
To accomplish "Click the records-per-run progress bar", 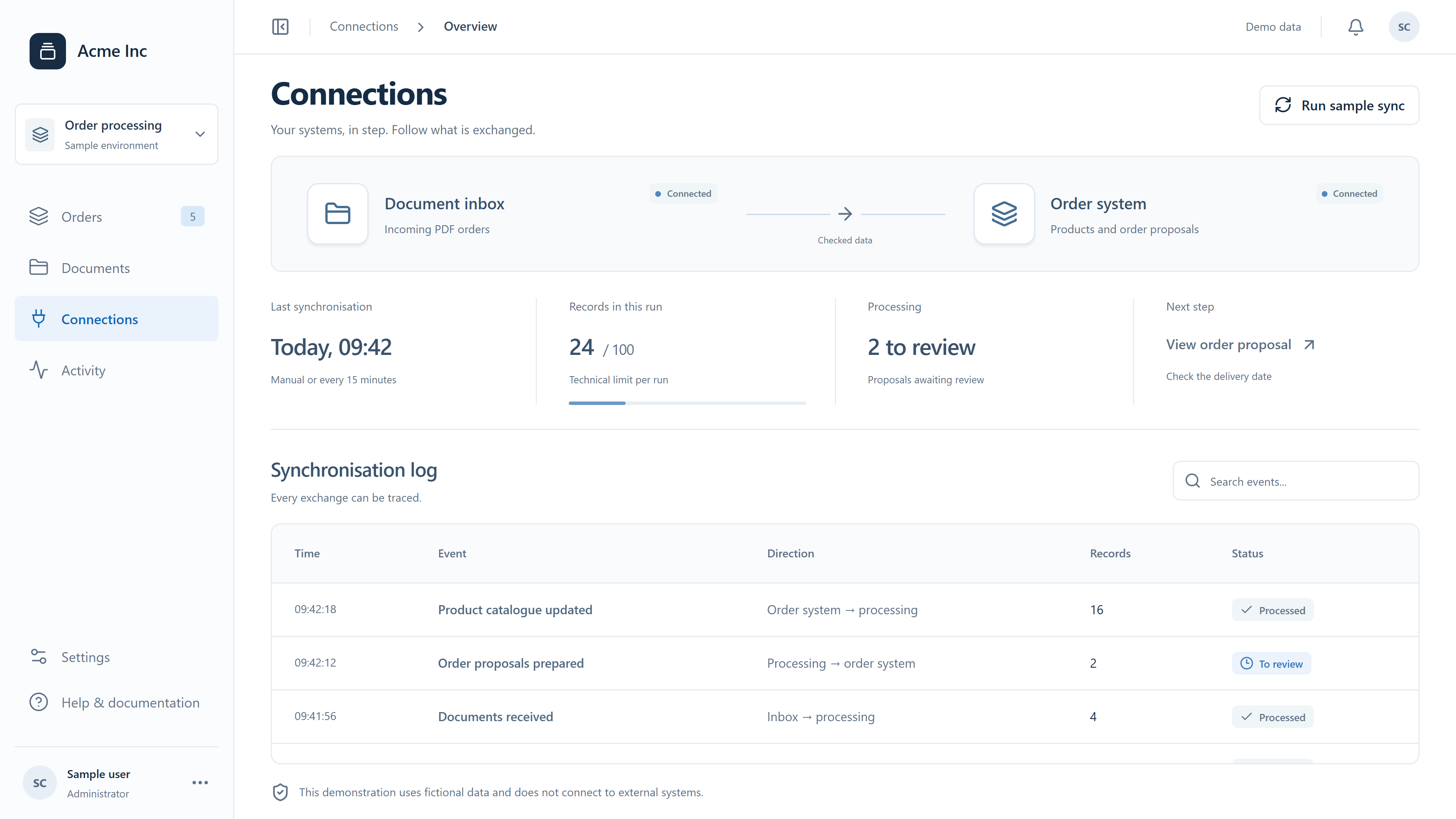I will [687, 403].
